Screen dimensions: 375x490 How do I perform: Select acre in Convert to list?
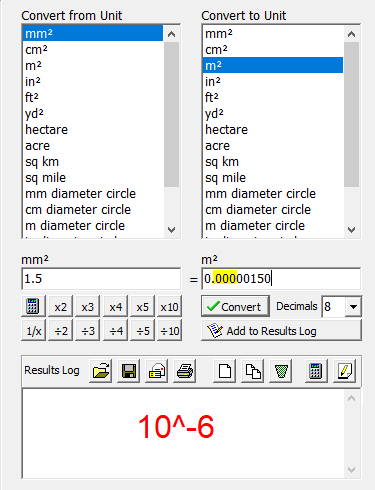(x=273, y=145)
